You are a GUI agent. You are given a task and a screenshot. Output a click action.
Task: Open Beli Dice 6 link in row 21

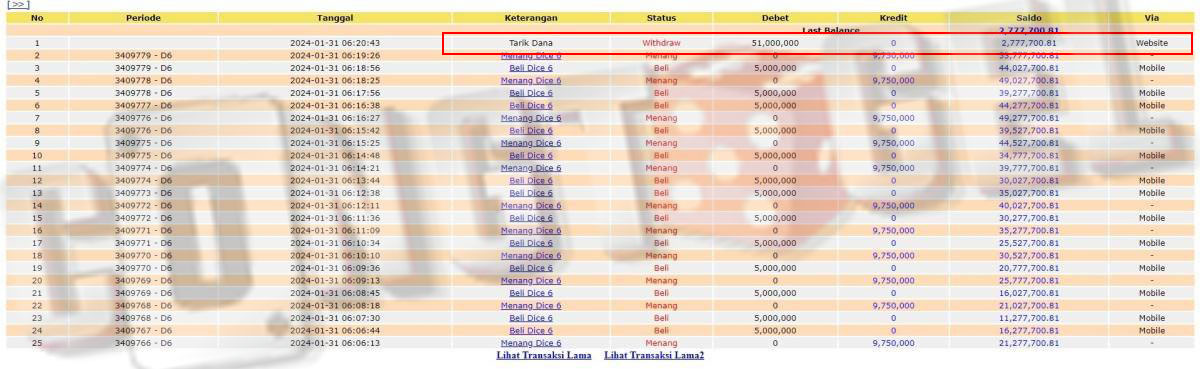click(531, 293)
